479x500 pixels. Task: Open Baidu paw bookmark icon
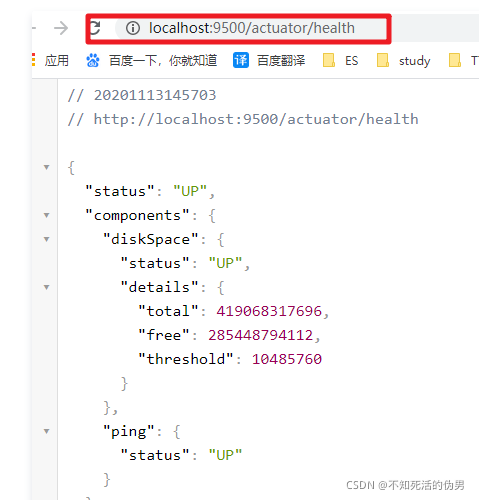(93, 61)
